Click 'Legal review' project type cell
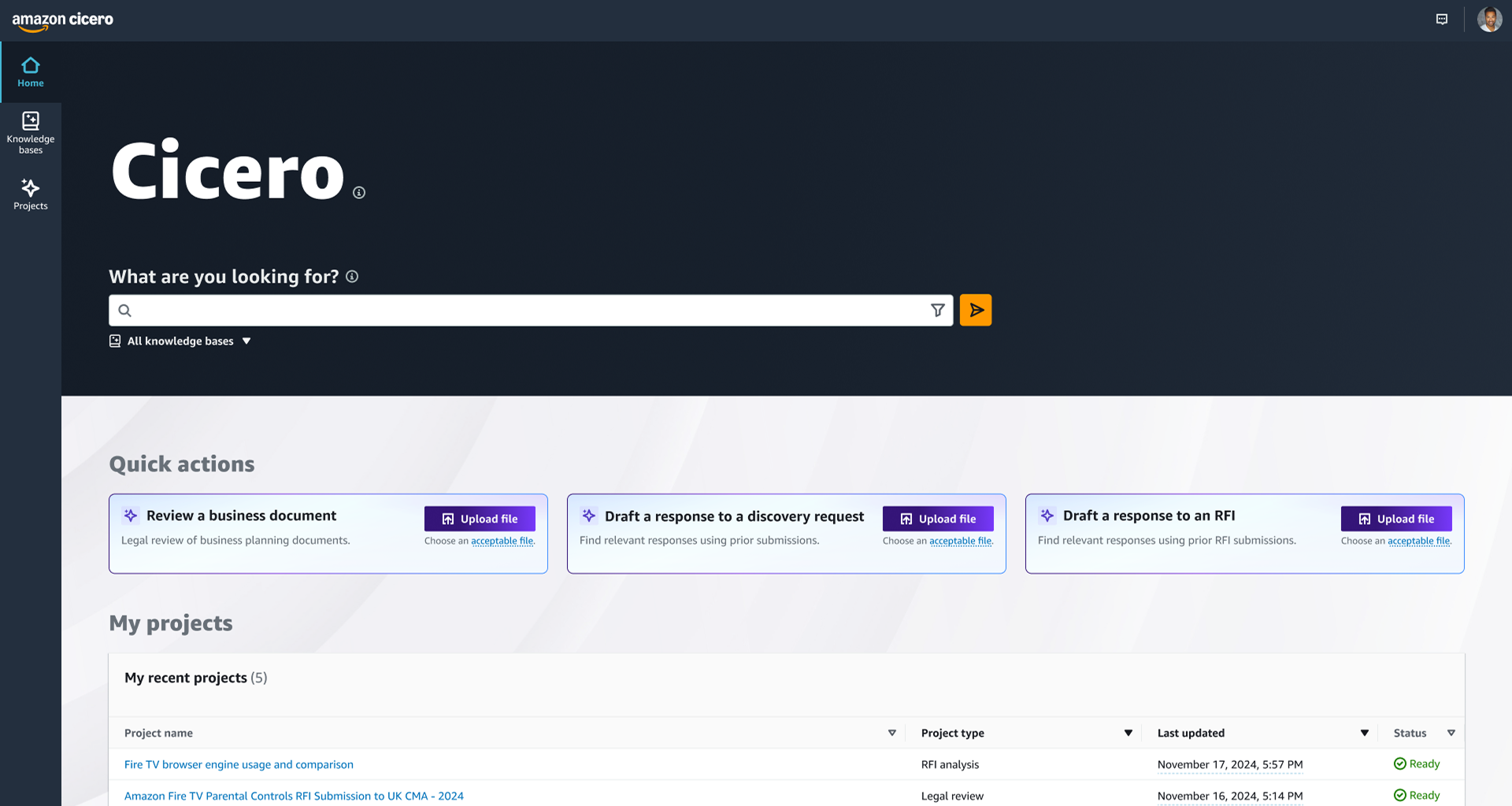The height and width of the screenshot is (806, 1512). (x=952, y=796)
